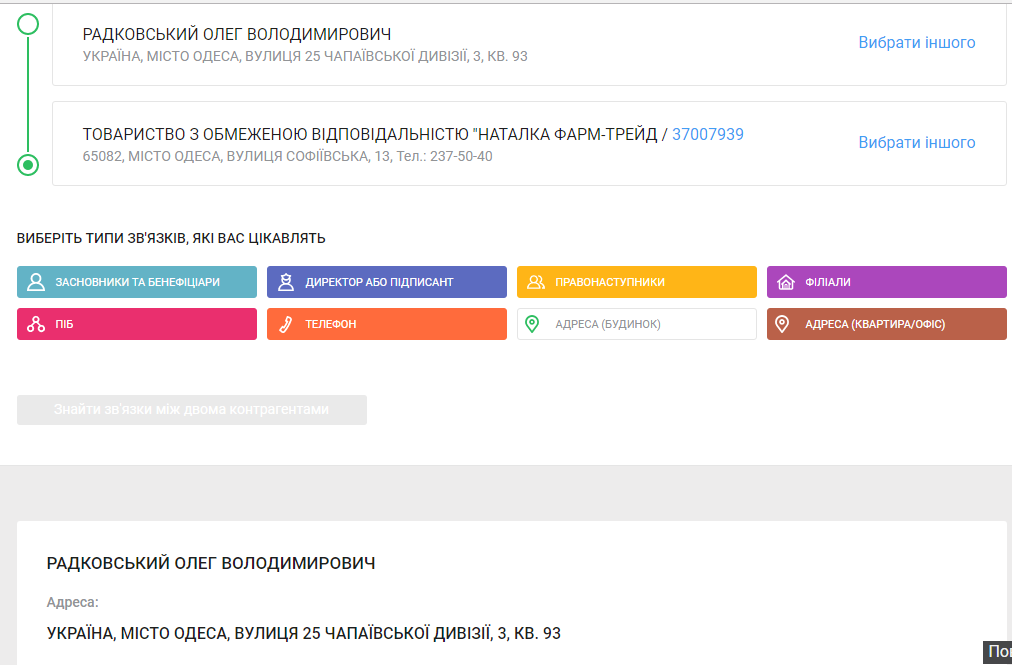This screenshot has width=1012, height=665.
Task: Click Знайти зв'язки між двома контрагентами button
Action: tap(191, 410)
